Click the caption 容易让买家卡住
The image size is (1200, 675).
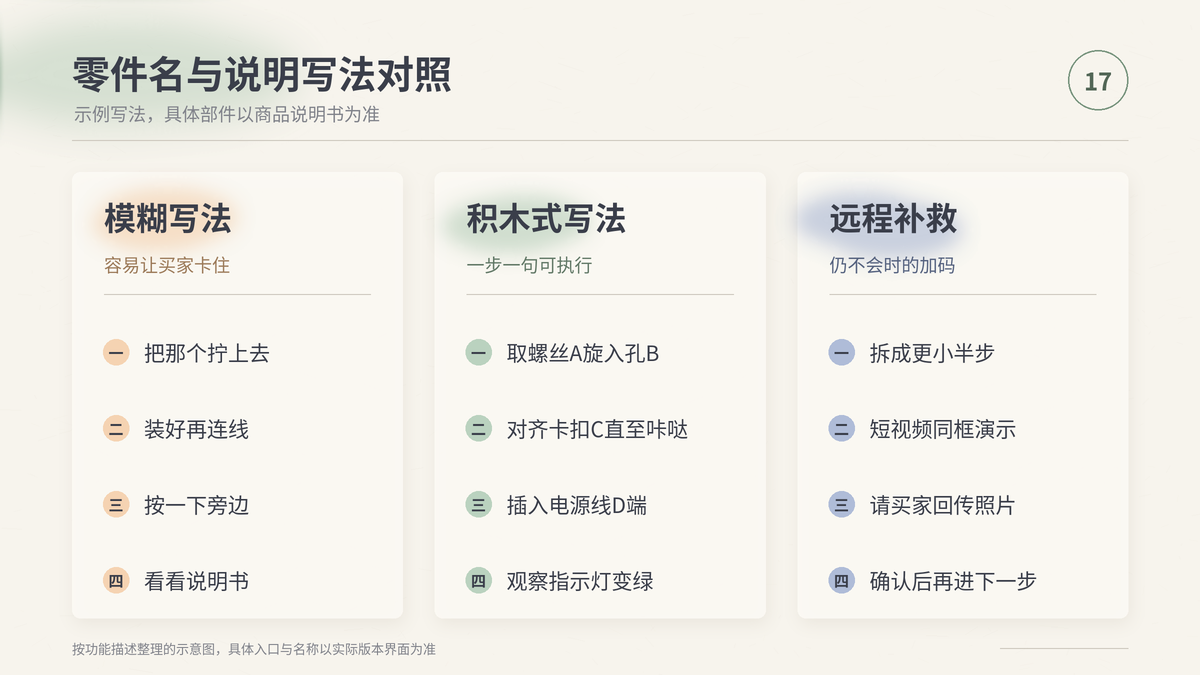click(167, 266)
